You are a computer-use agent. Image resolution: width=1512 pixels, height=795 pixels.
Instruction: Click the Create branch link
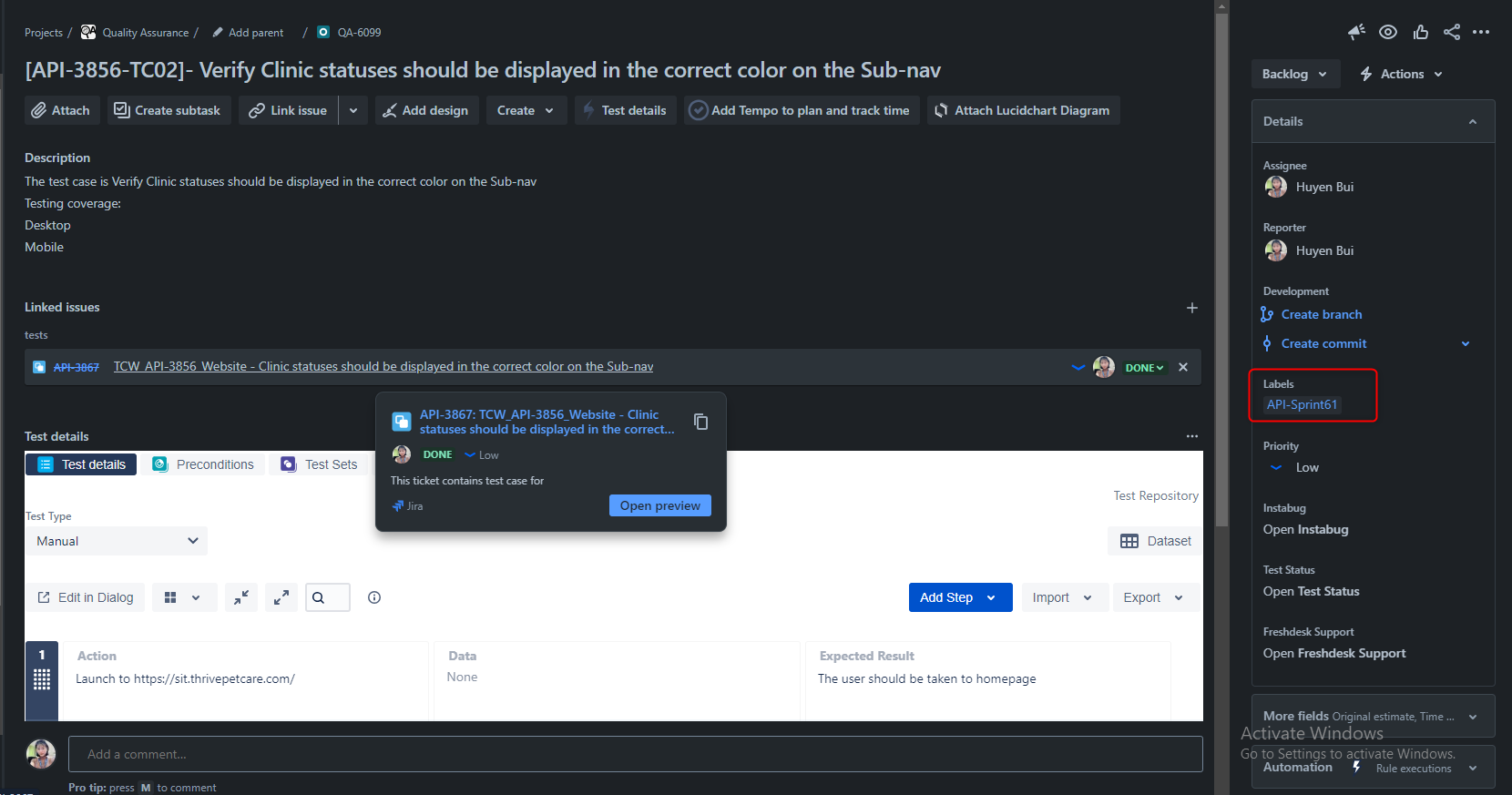click(1321, 314)
